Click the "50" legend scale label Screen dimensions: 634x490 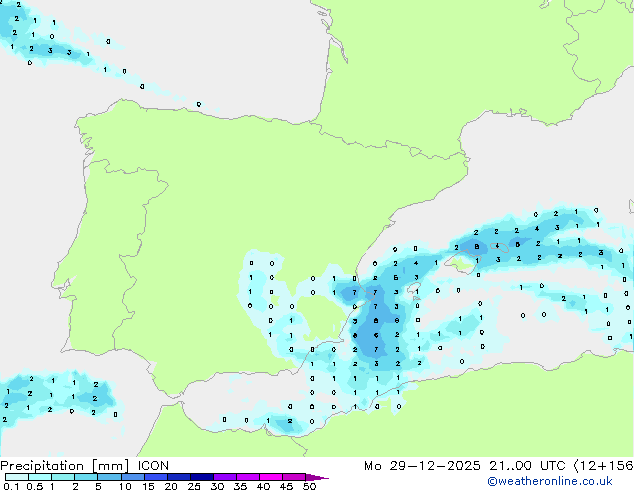309,486
